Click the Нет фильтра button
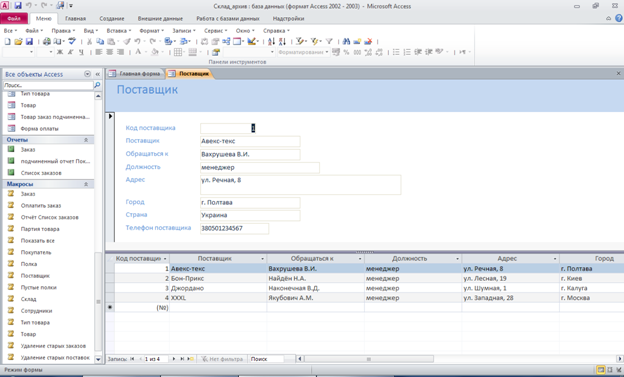The image size is (624, 377). pos(222,359)
